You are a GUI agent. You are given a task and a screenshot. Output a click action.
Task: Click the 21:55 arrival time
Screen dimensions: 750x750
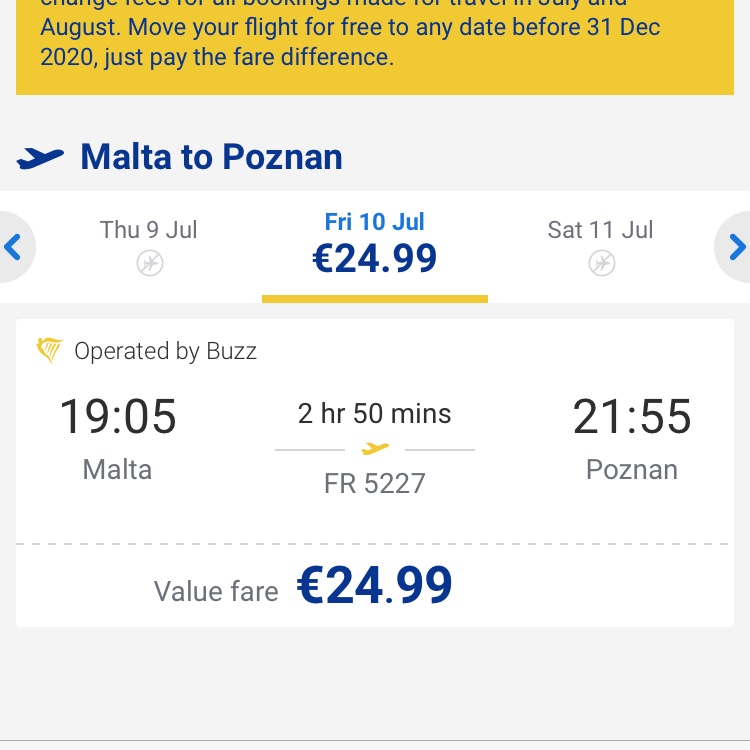(632, 417)
